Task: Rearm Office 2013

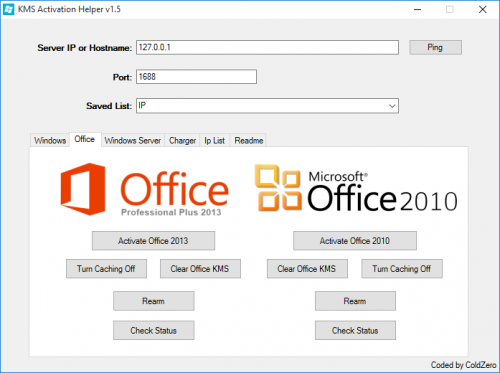Action: pos(154,301)
